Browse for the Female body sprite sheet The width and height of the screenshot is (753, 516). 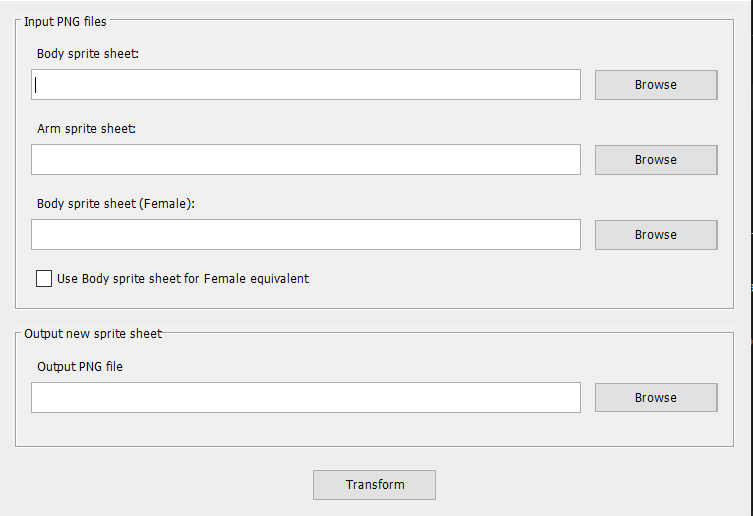tap(655, 235)
